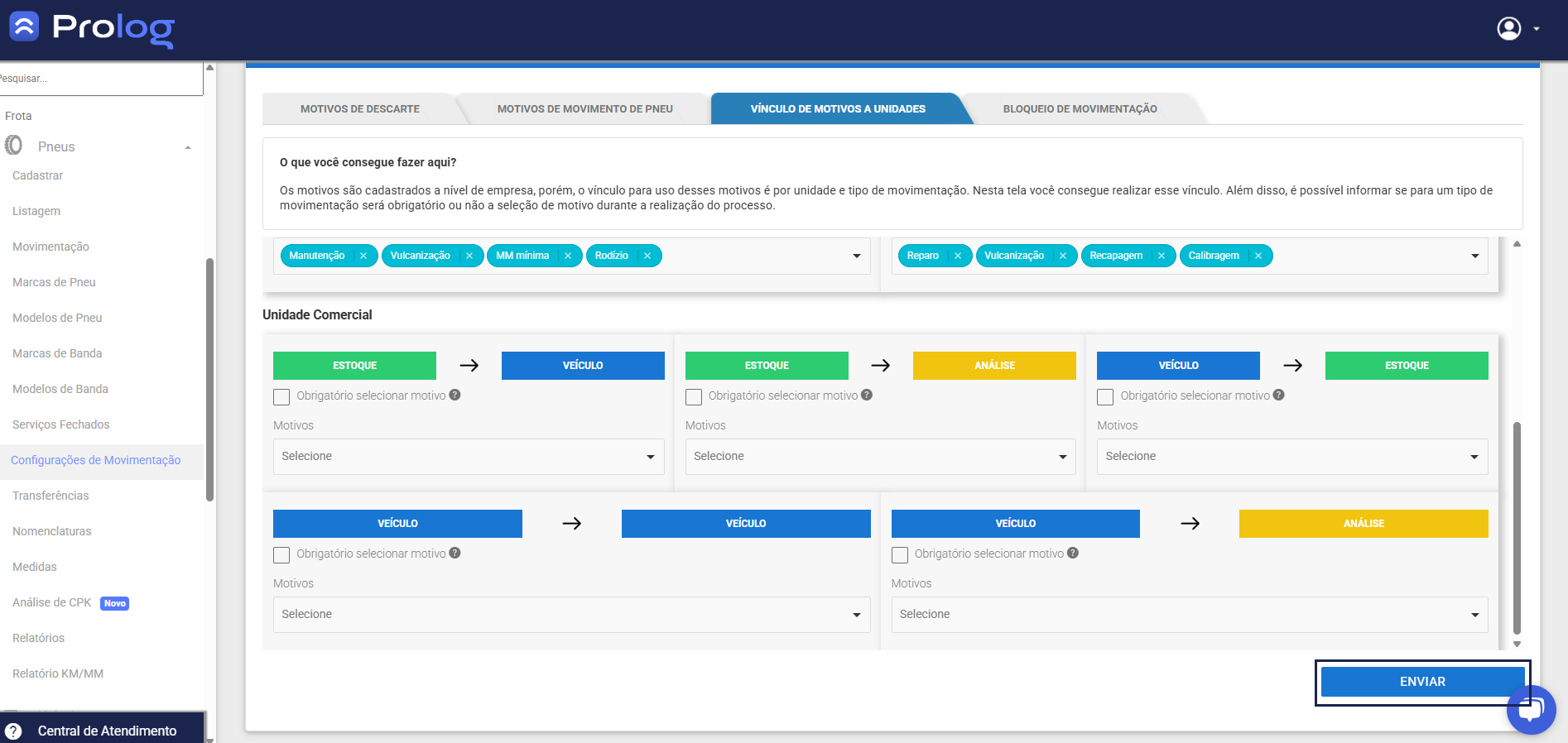The image size is (1568, 743).
Task: Click the Central de Atendimento help icon
Action: click(x=13, y=731)
